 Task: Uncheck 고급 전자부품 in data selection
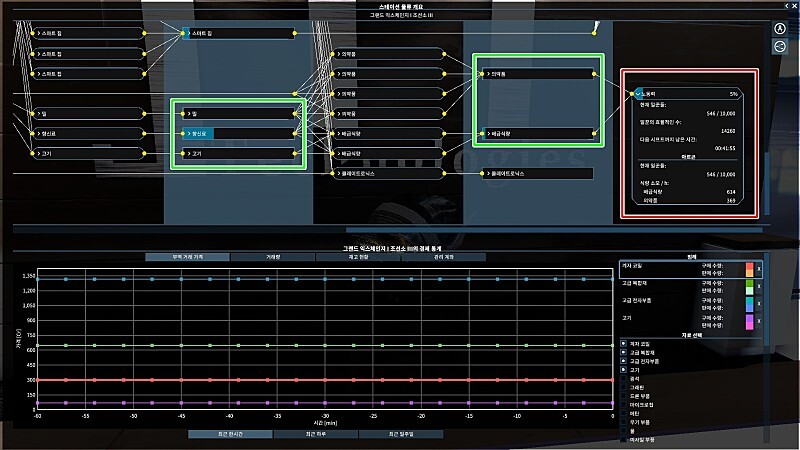[x=623, y=361]
